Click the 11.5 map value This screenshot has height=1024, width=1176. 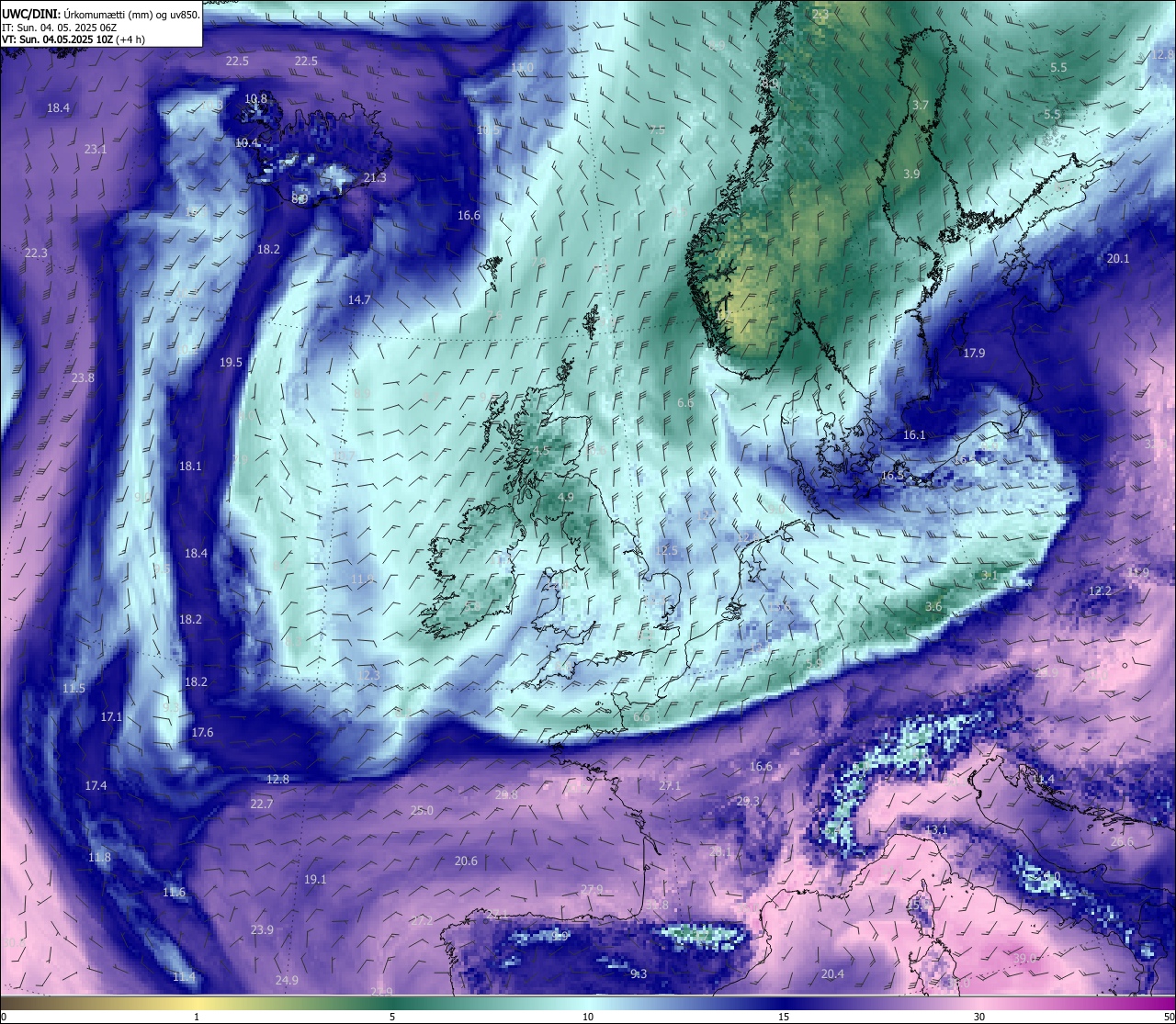pos(73,688)
